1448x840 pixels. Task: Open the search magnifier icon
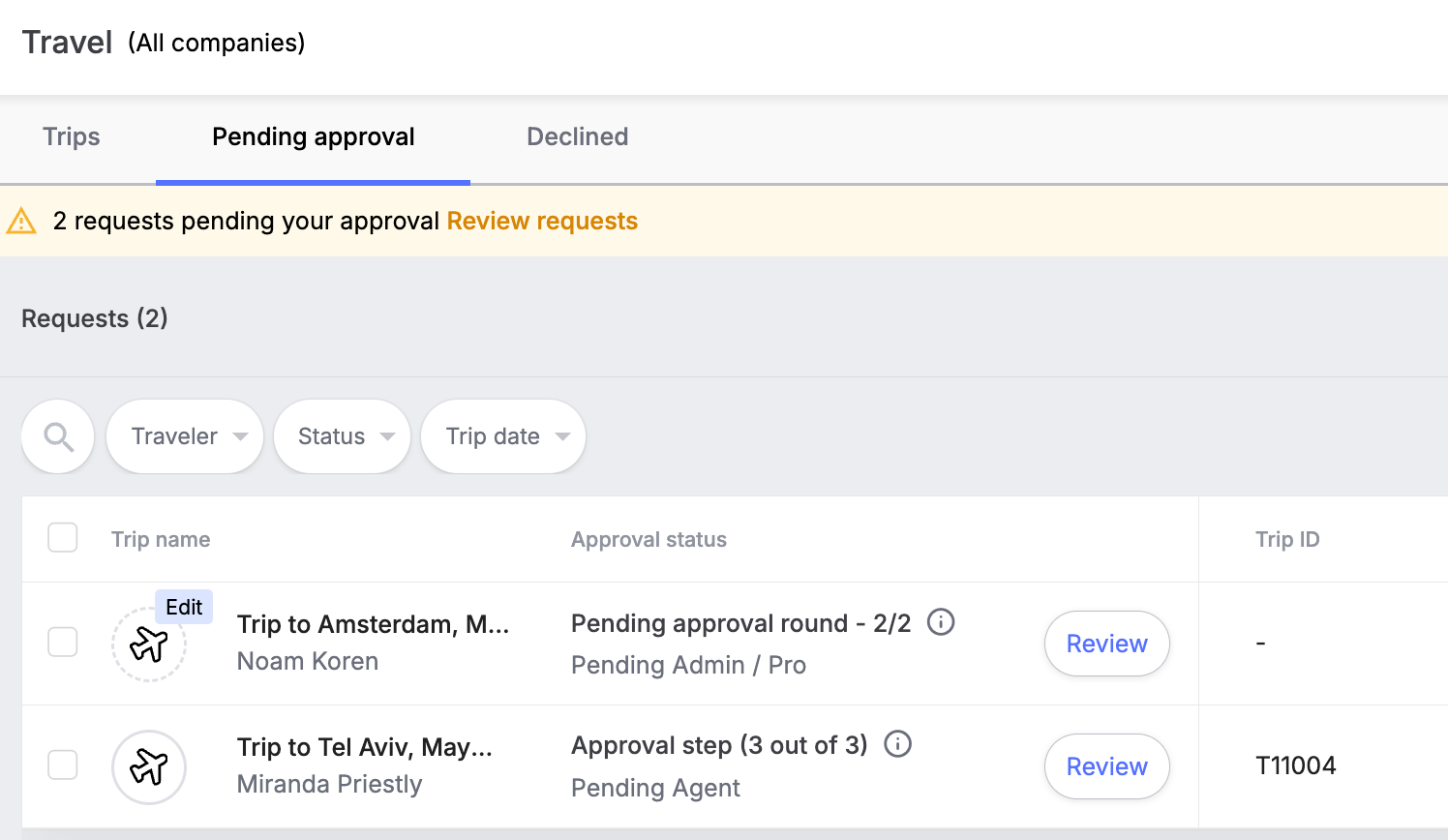(x=58, y=436)
